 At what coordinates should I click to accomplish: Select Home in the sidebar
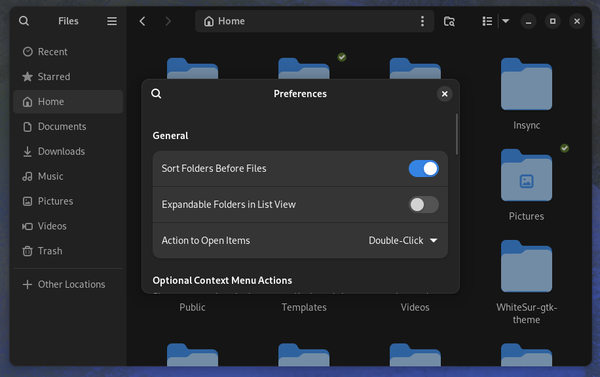[68, 101]
